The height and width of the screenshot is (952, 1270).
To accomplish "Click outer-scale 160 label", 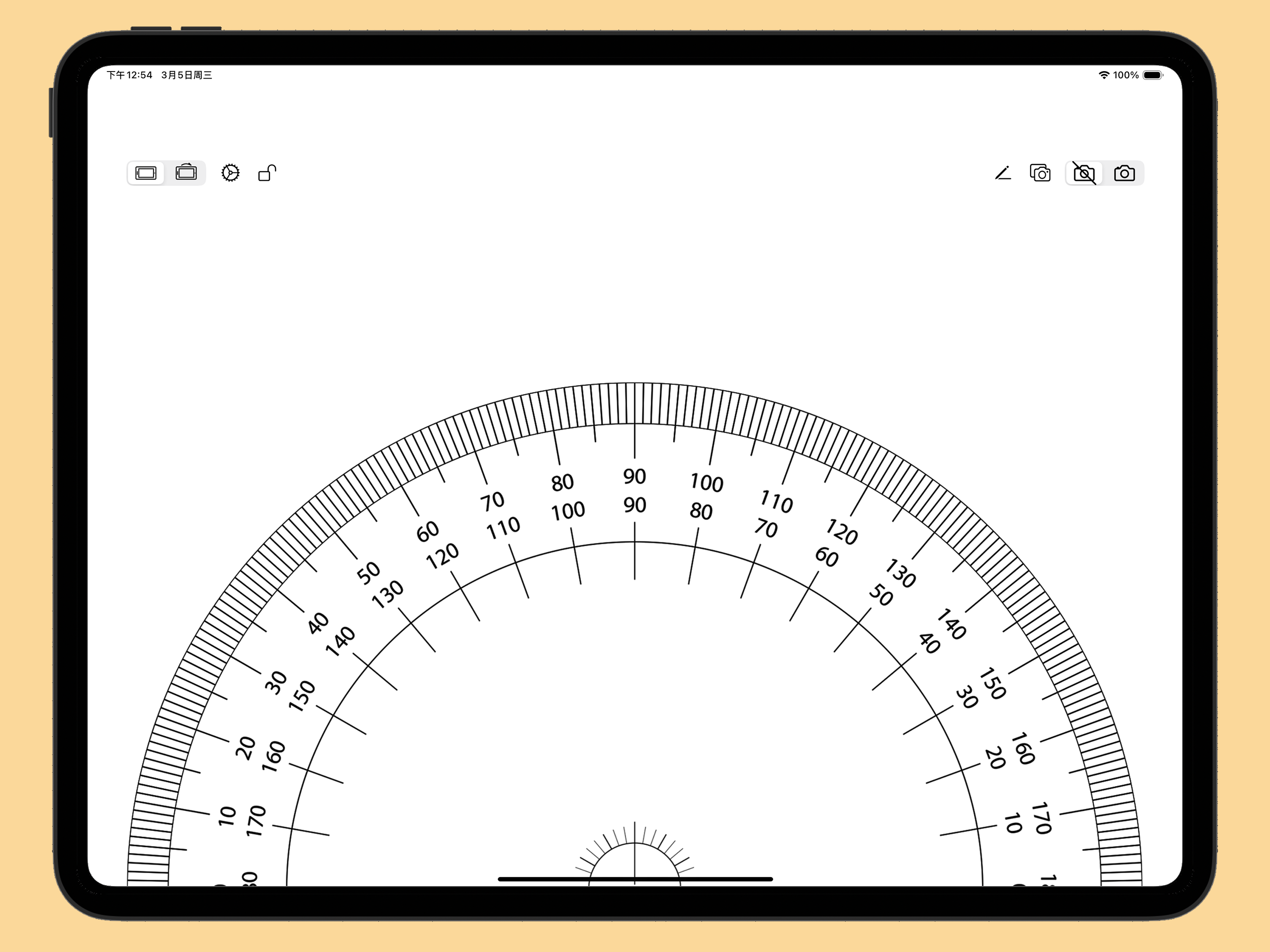I will (x=1023, y=748).
